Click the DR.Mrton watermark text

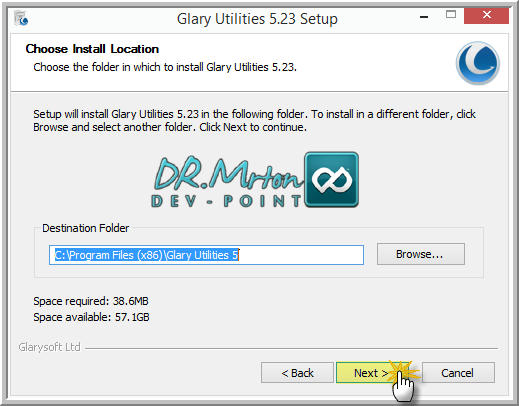point(228,174)
